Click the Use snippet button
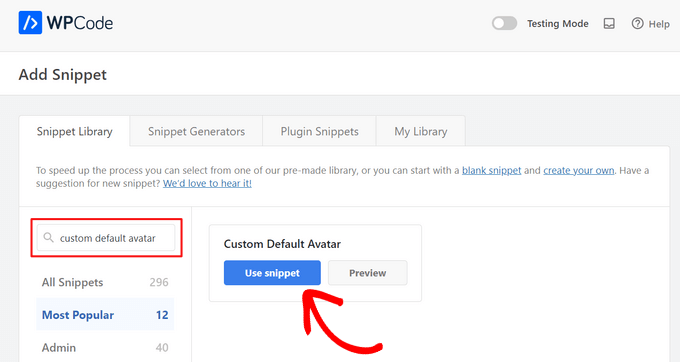Viewport: 680px width, 362px height. [272, 273]
